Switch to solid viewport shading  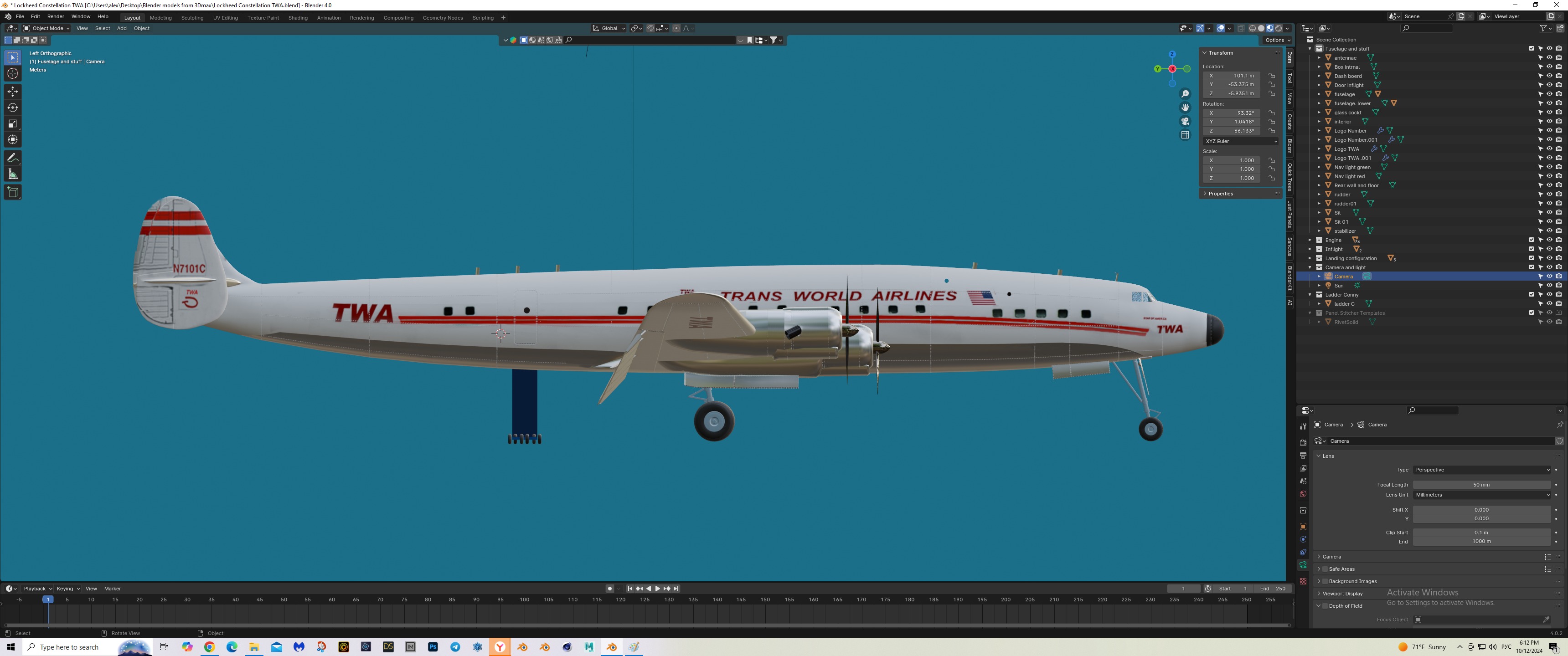tap(1261, 28)
